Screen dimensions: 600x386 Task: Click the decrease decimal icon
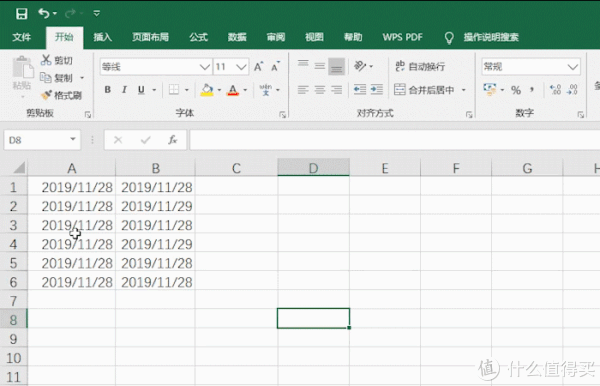pos(572,90)
